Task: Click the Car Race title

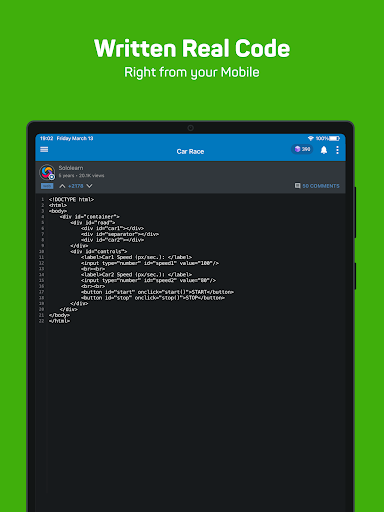Action: click(190, 151)
